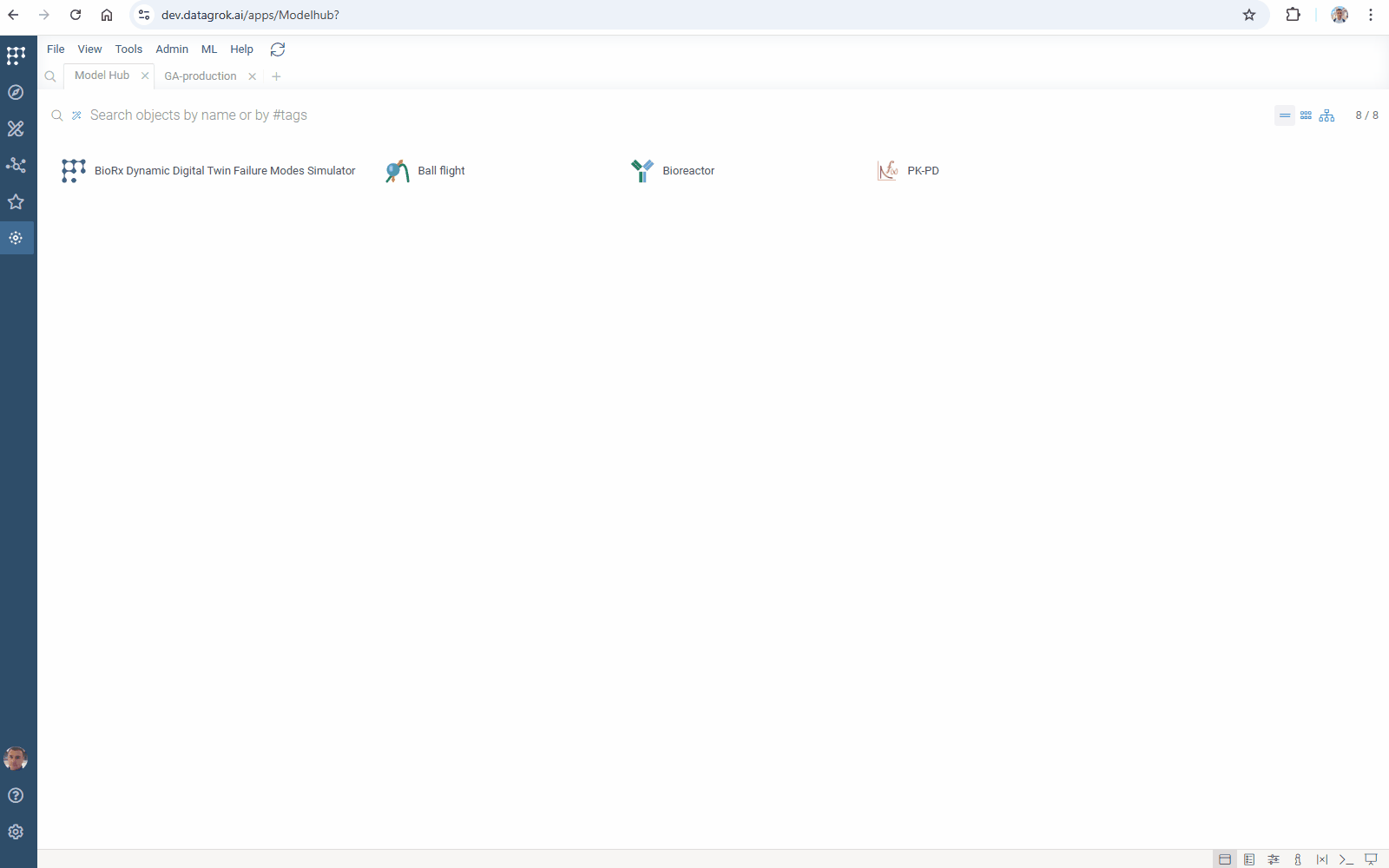The height and width of the screenshot is (868, 1389).
Task: Open the console prompt icon in status bar
Action: [x=1346, y=859]
